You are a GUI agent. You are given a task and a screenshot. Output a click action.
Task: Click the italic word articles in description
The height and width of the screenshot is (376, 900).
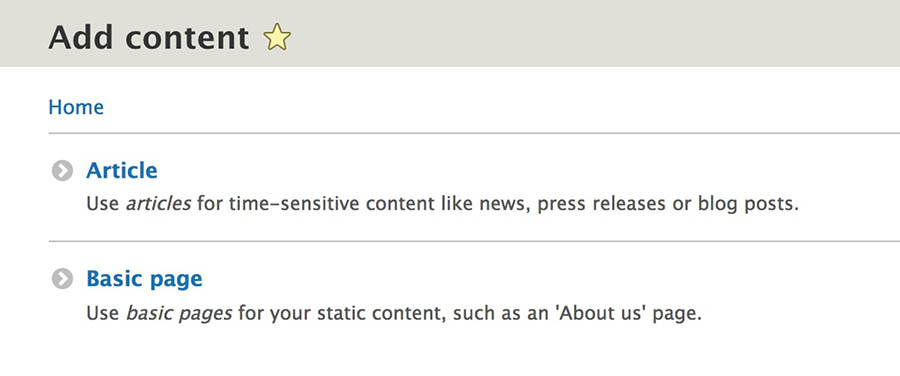[x=158, y=204]
